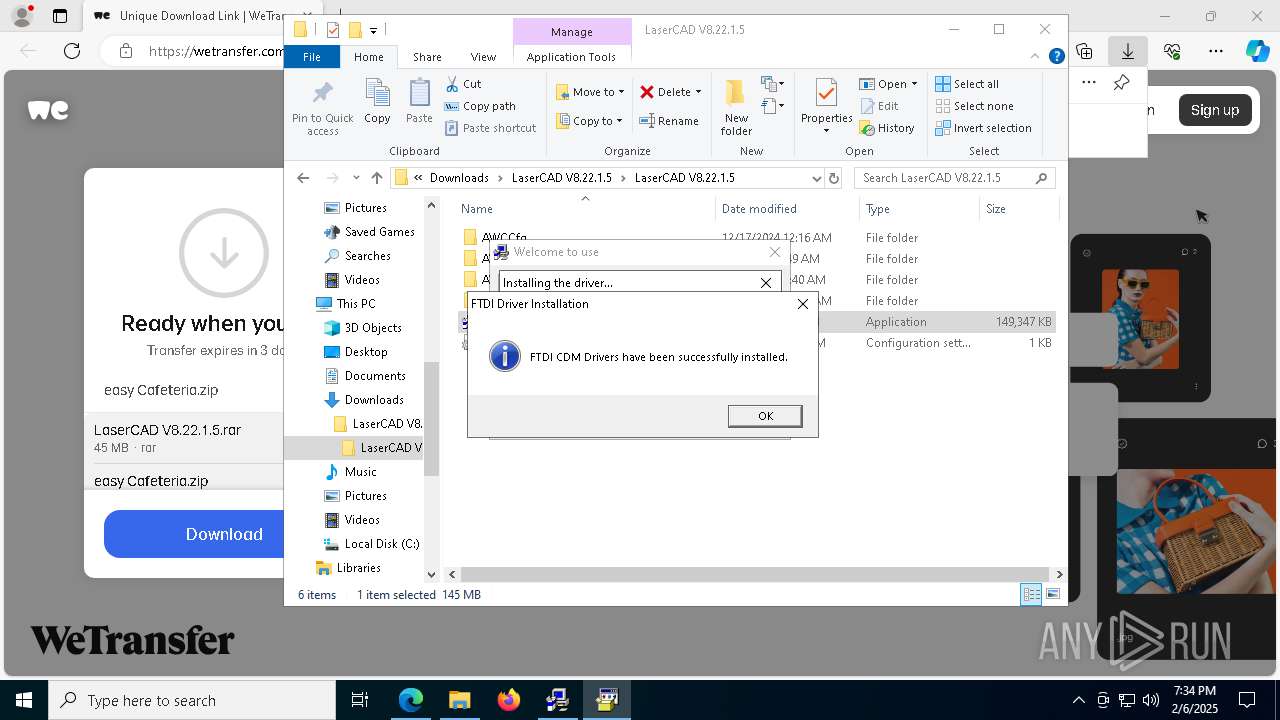Switch to the View ribbon tab
Screen dimensions: 1280x720
click(x=483, y=57)
